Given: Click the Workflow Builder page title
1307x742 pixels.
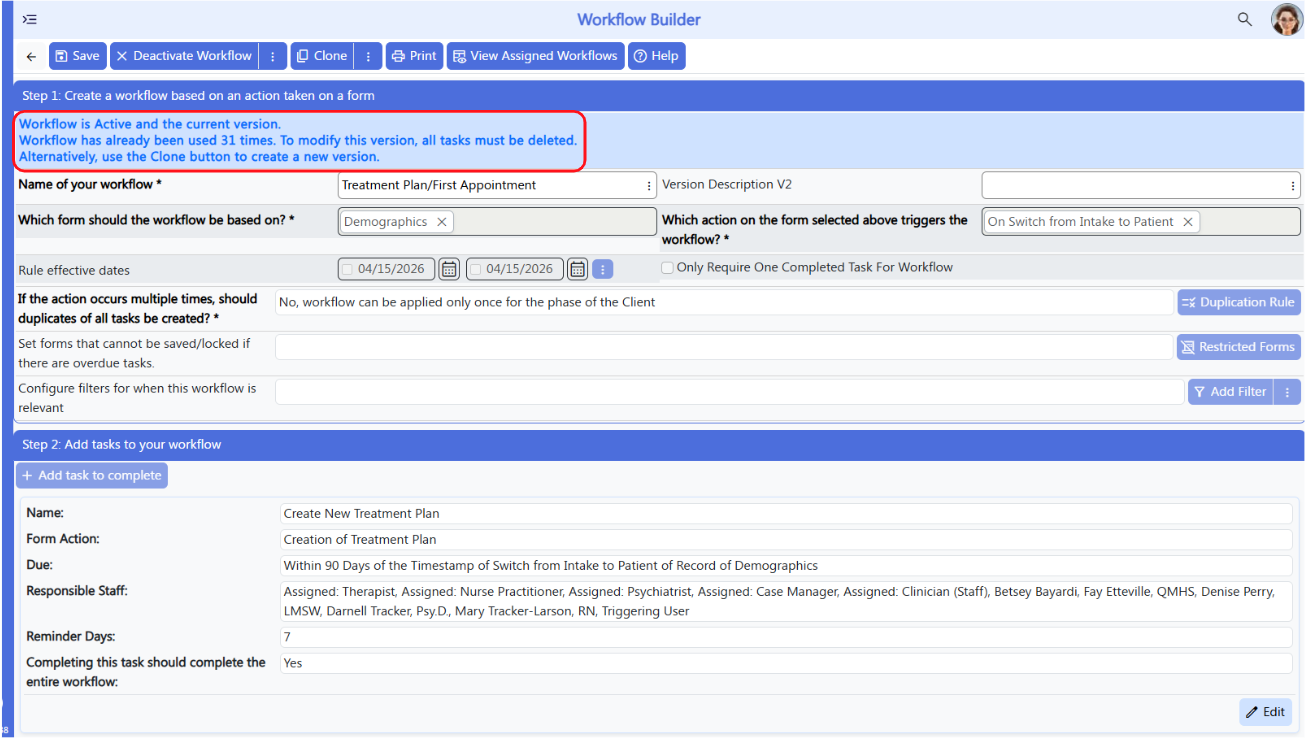Looking at the screenshot, I should (x=639, y=19).
